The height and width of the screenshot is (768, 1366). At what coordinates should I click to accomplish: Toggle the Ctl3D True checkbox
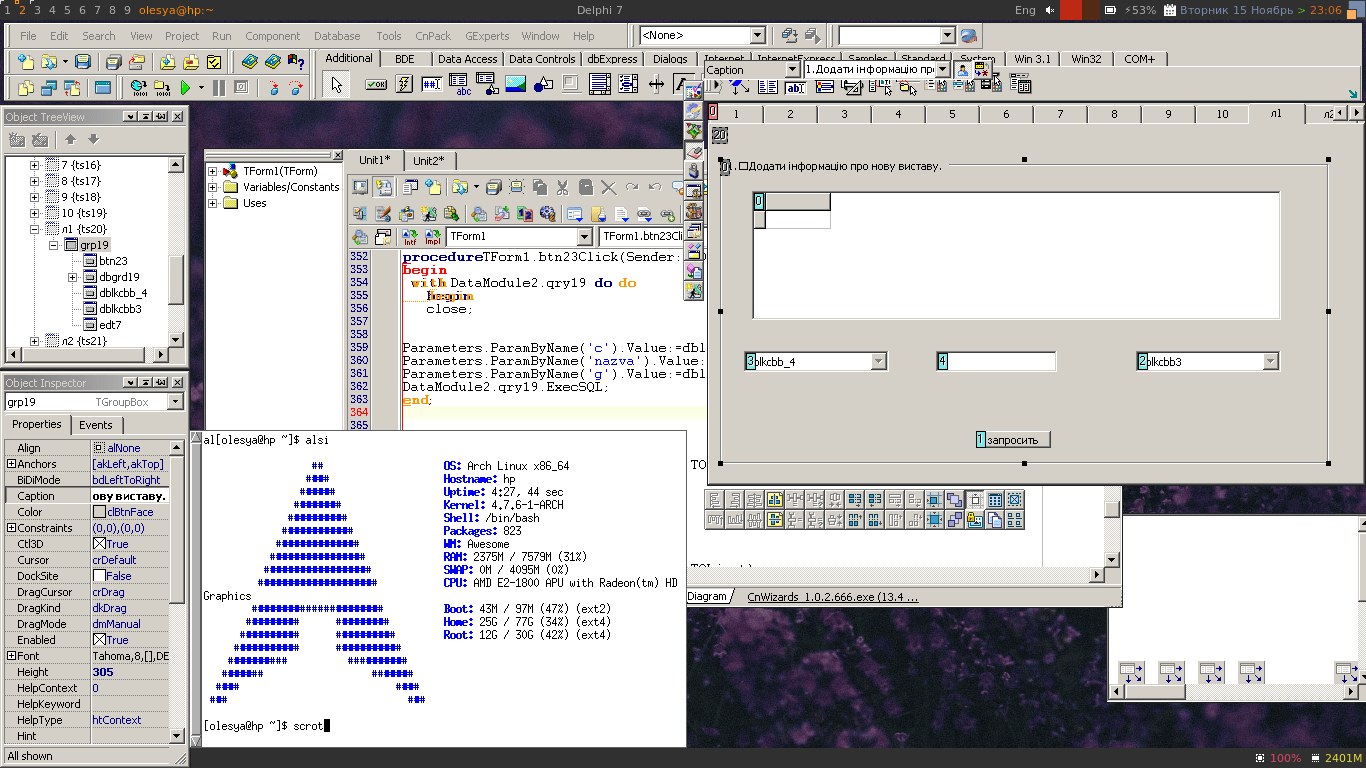click(99, 544)
